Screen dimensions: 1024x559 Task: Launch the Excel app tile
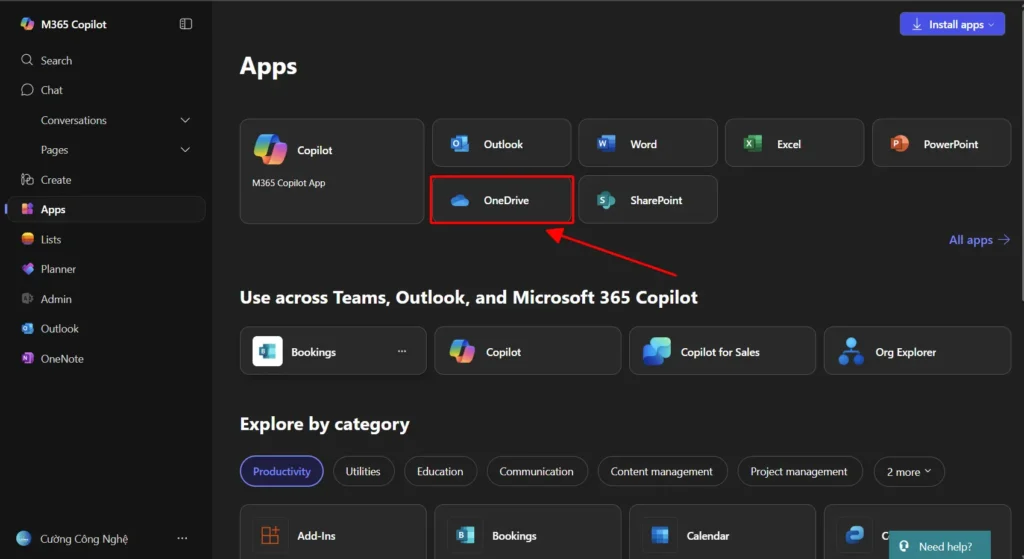tap(794, 143)
